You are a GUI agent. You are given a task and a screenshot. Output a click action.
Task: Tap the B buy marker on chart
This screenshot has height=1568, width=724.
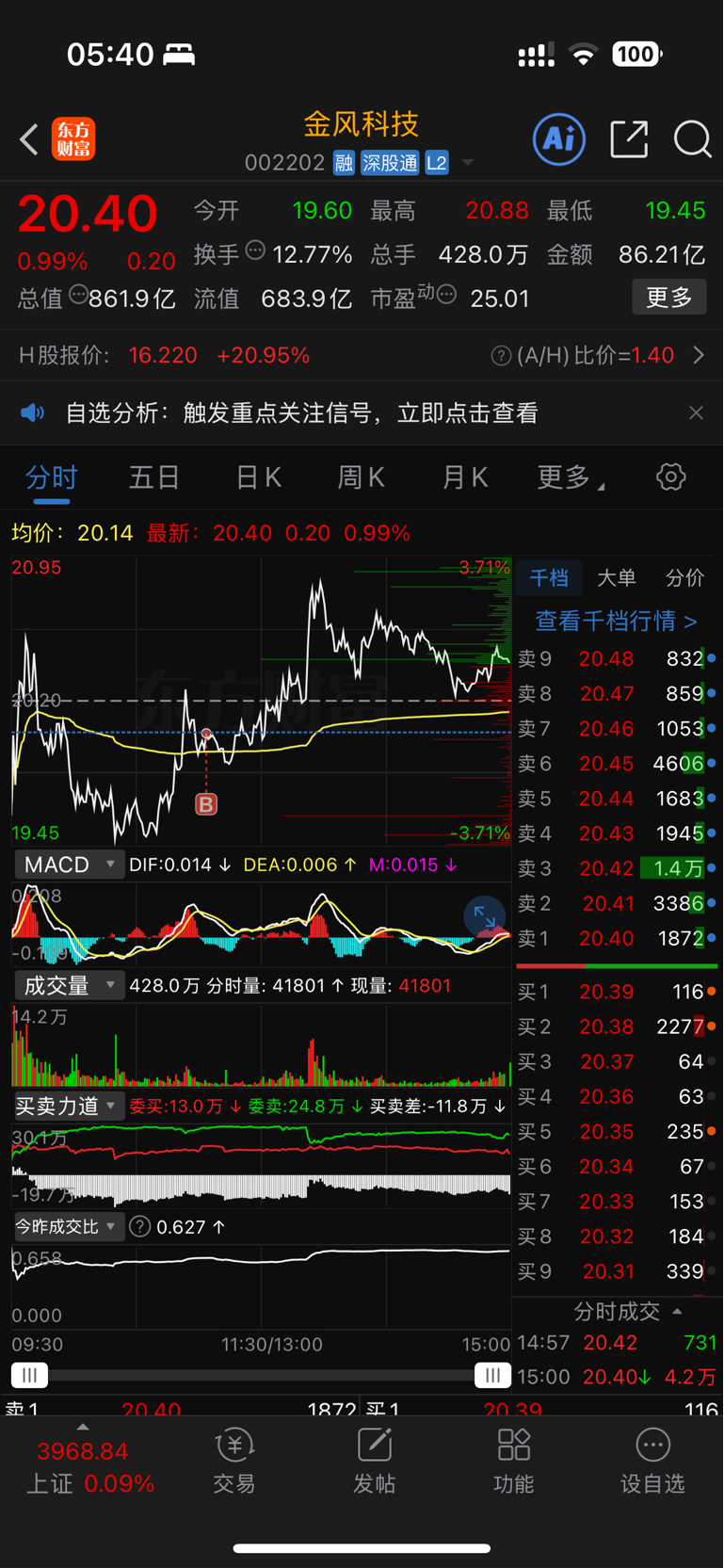click(206, 803)
